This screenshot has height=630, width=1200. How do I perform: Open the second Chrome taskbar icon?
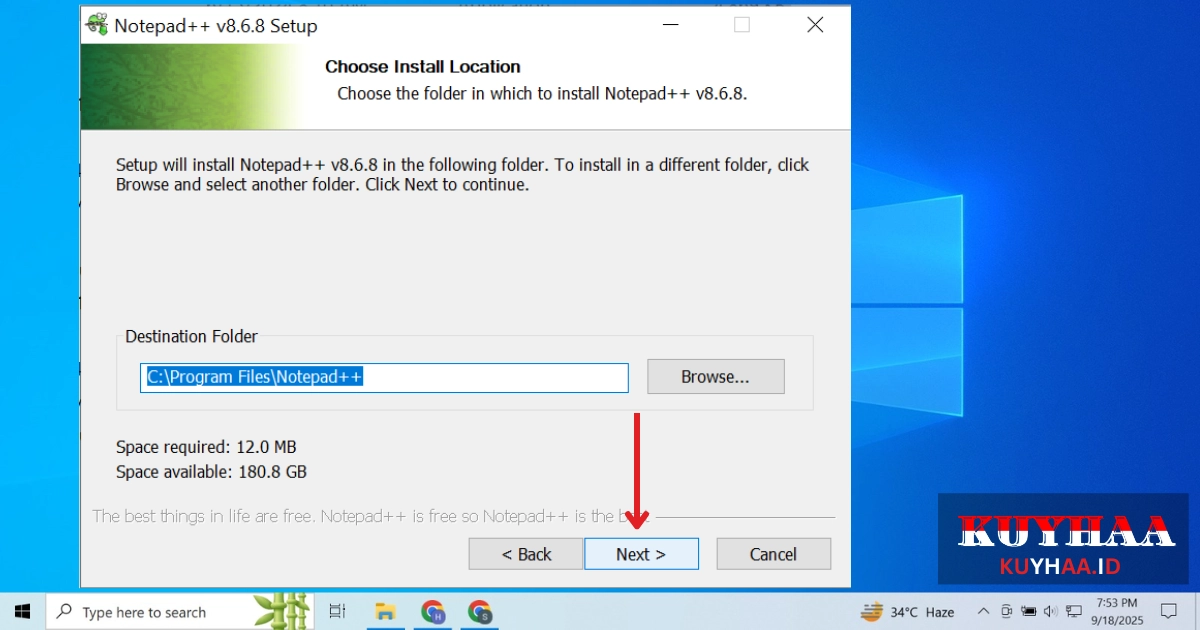[480, 611]
